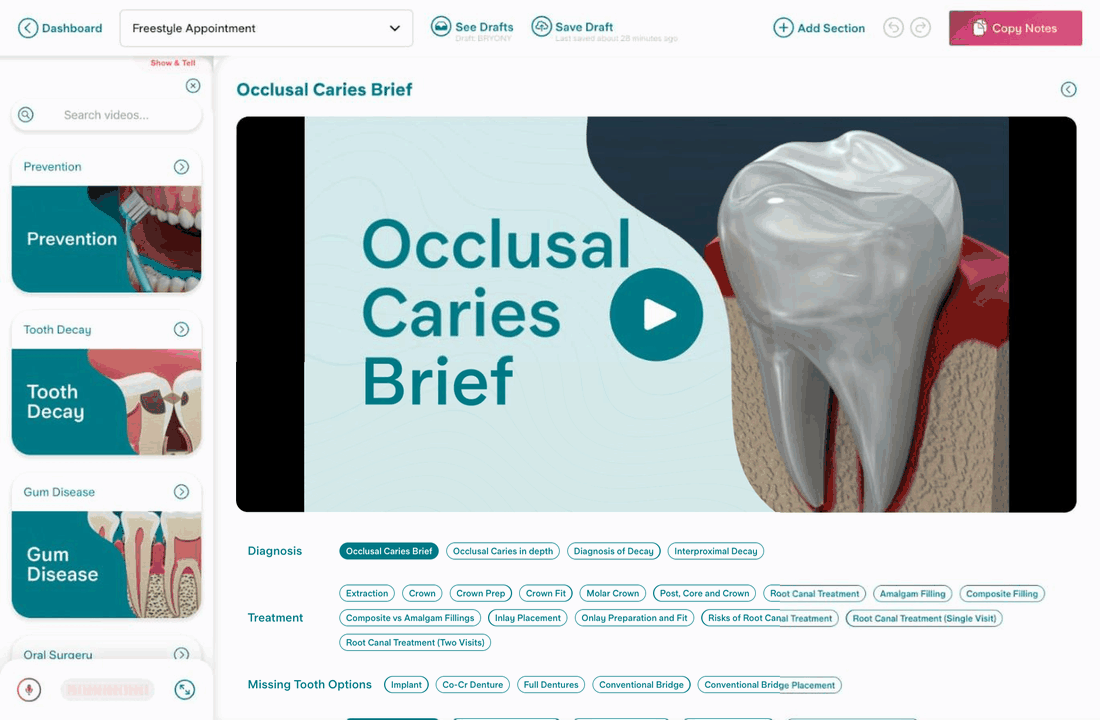
Task: Expand the Oral Surgery category
Action: (182, 654)
